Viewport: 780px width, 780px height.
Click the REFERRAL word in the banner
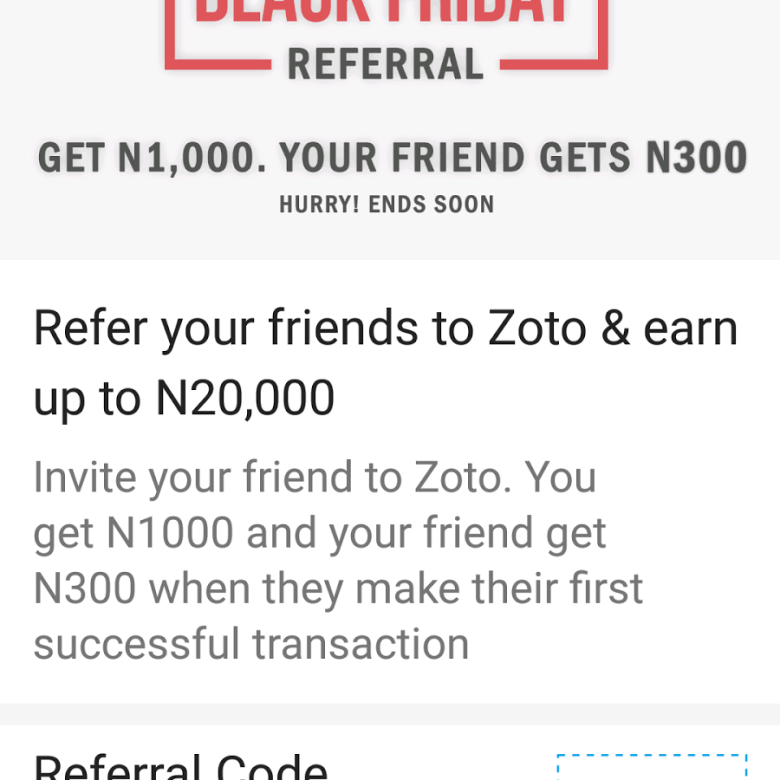pos(386,64)
